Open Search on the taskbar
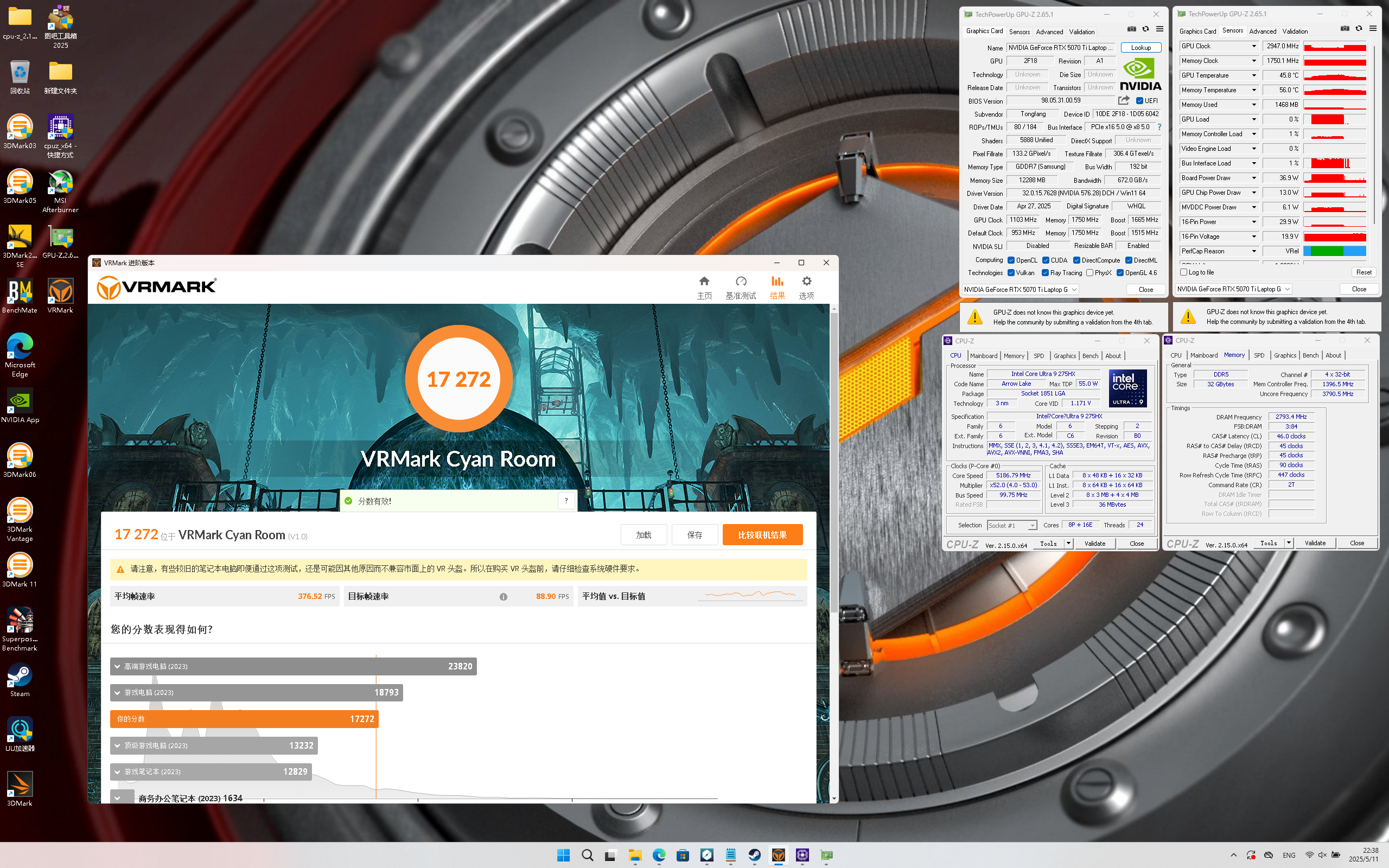 (x=587, y=855)
